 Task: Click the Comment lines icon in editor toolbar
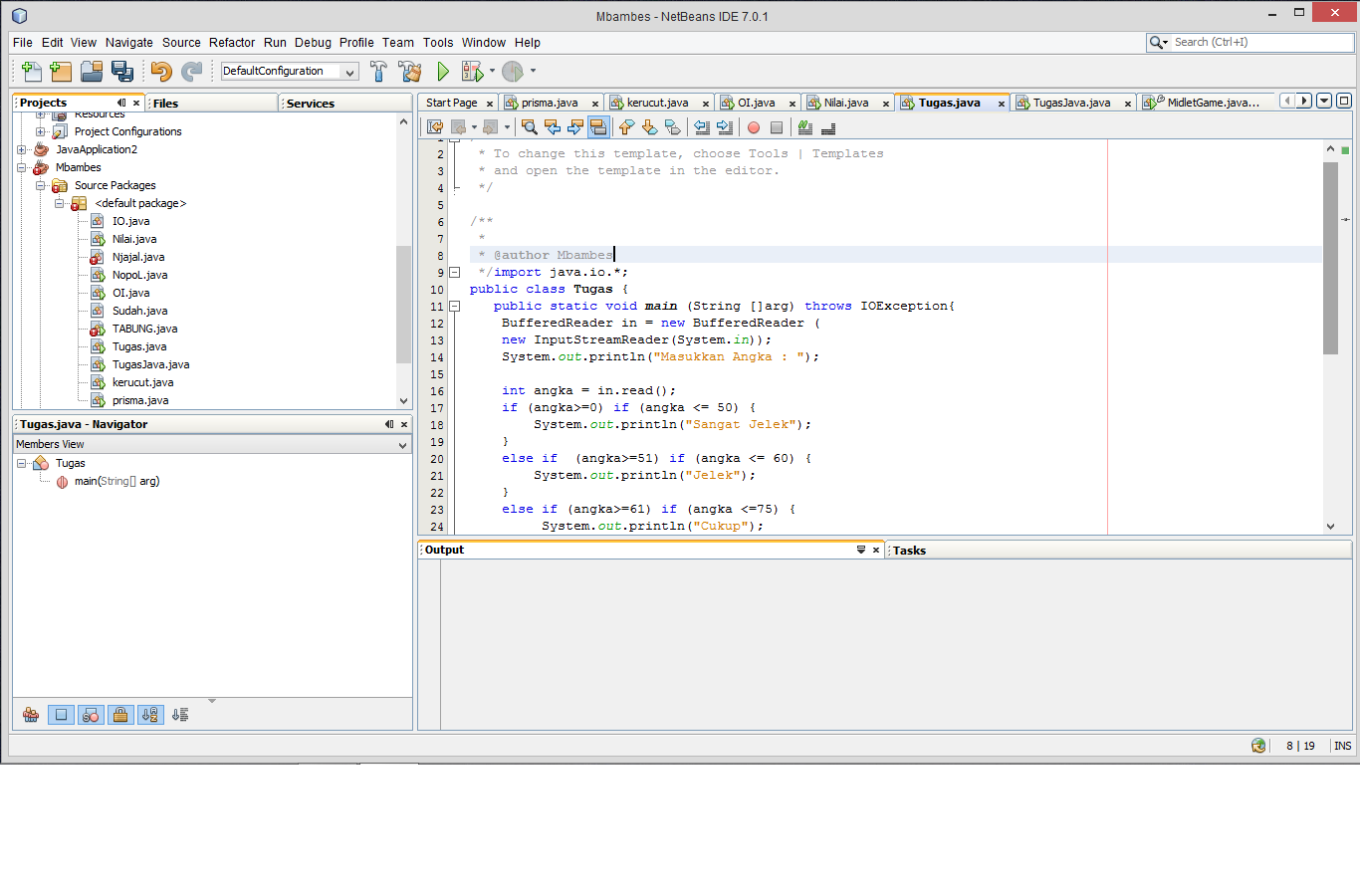(804, 126)
